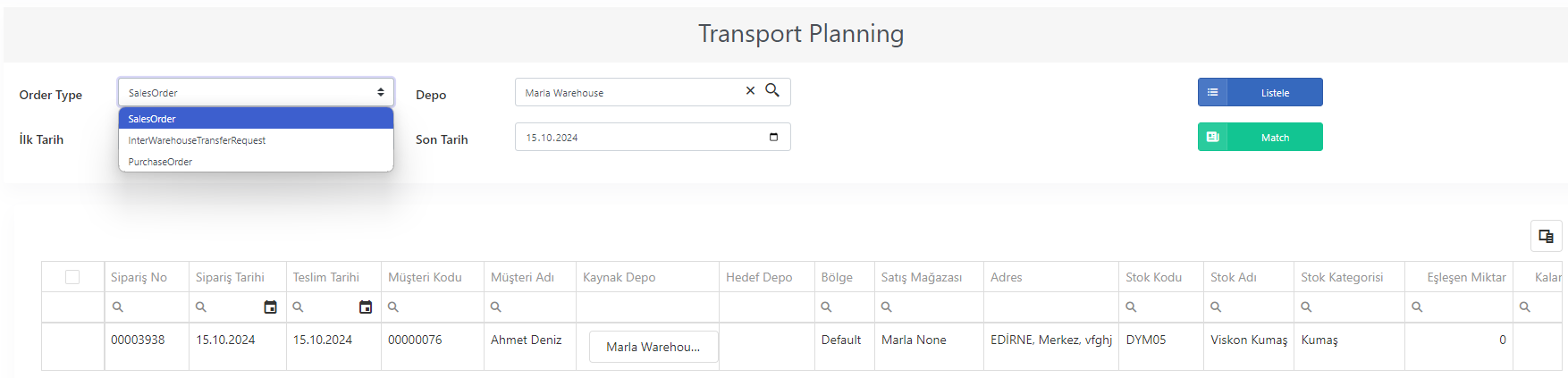
Task: Expand the Order Type combo box
Action: click(x=256, y=92)
